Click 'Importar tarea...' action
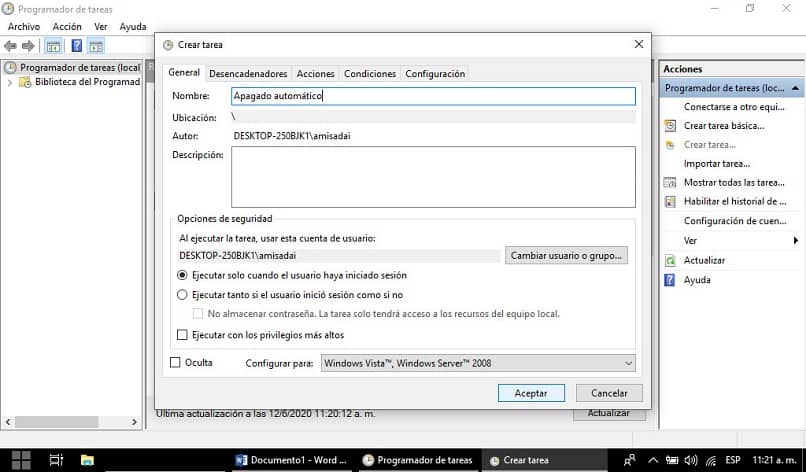806x472 pixels. 717,164
